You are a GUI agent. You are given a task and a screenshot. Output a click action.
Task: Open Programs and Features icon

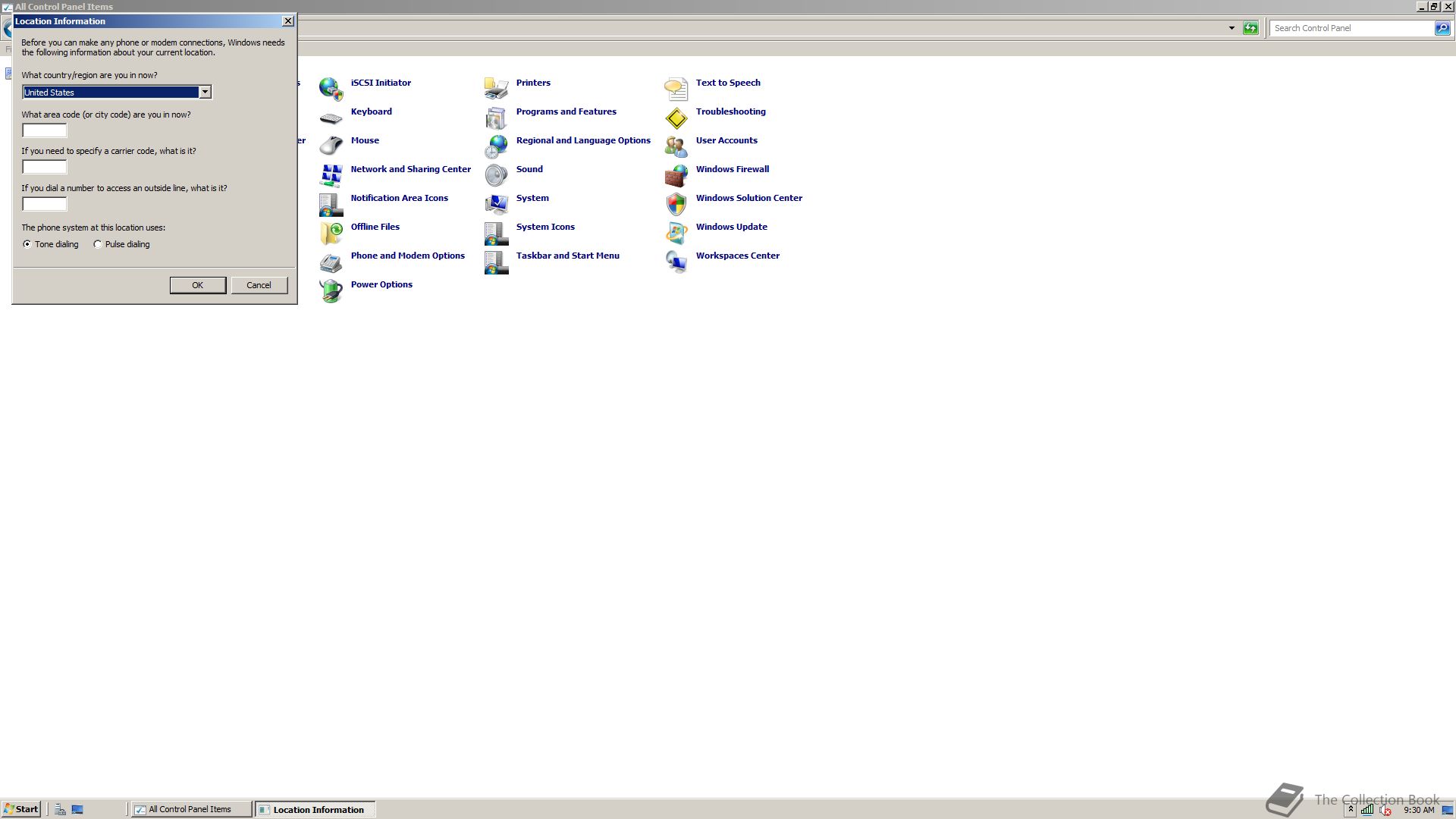(496, 118)
